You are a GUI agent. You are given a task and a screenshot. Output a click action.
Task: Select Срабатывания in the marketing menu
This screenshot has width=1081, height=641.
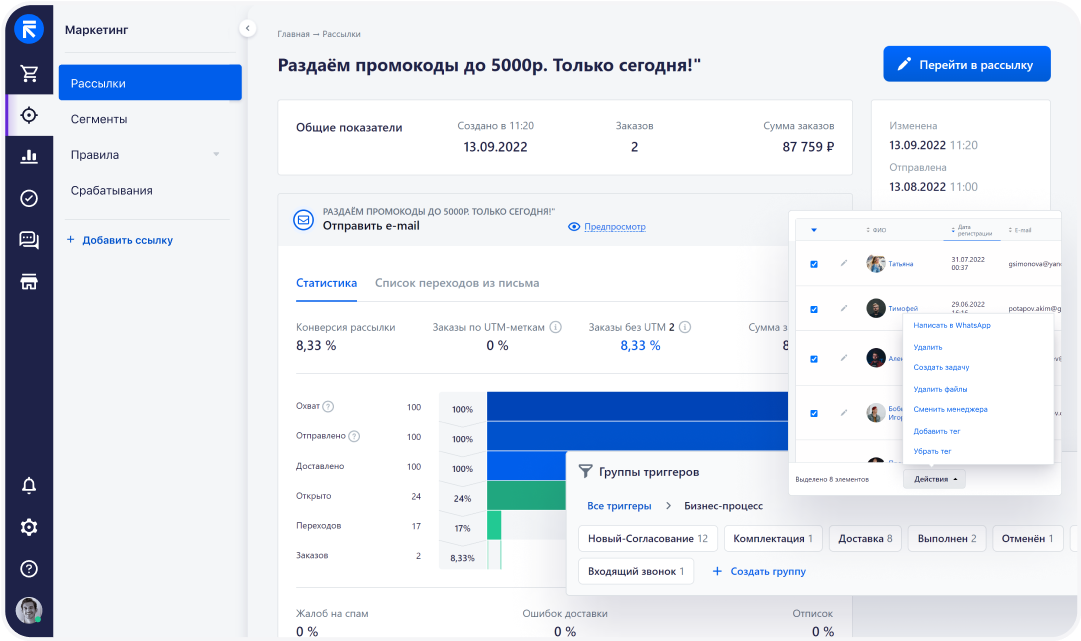tap(112, 190)
